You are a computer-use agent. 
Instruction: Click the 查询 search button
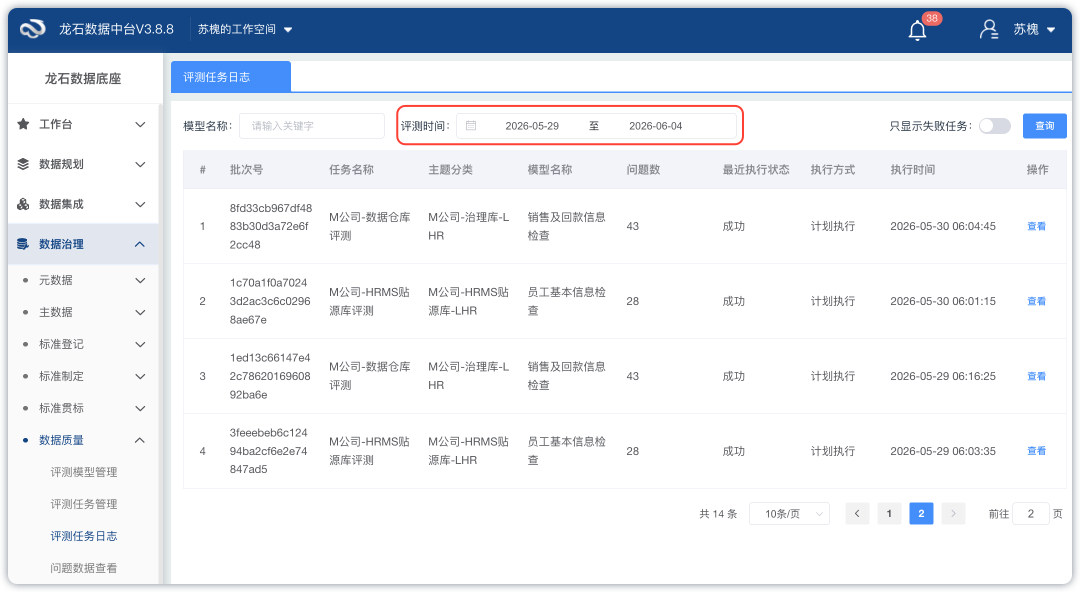tap(1045, 125)
